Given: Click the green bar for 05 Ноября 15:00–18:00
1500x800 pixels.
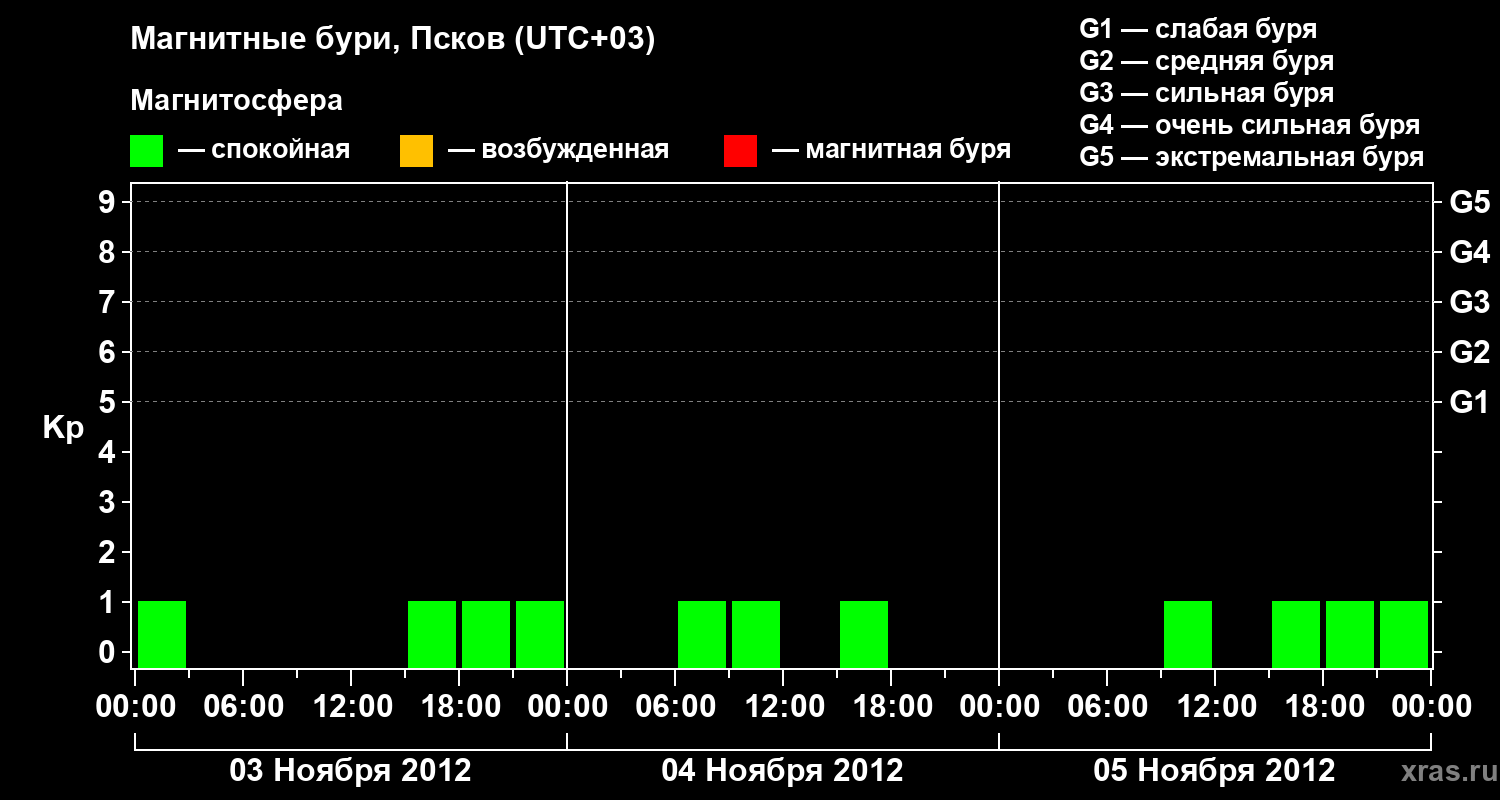Looking at the screenshot, I should [1296, 634].
